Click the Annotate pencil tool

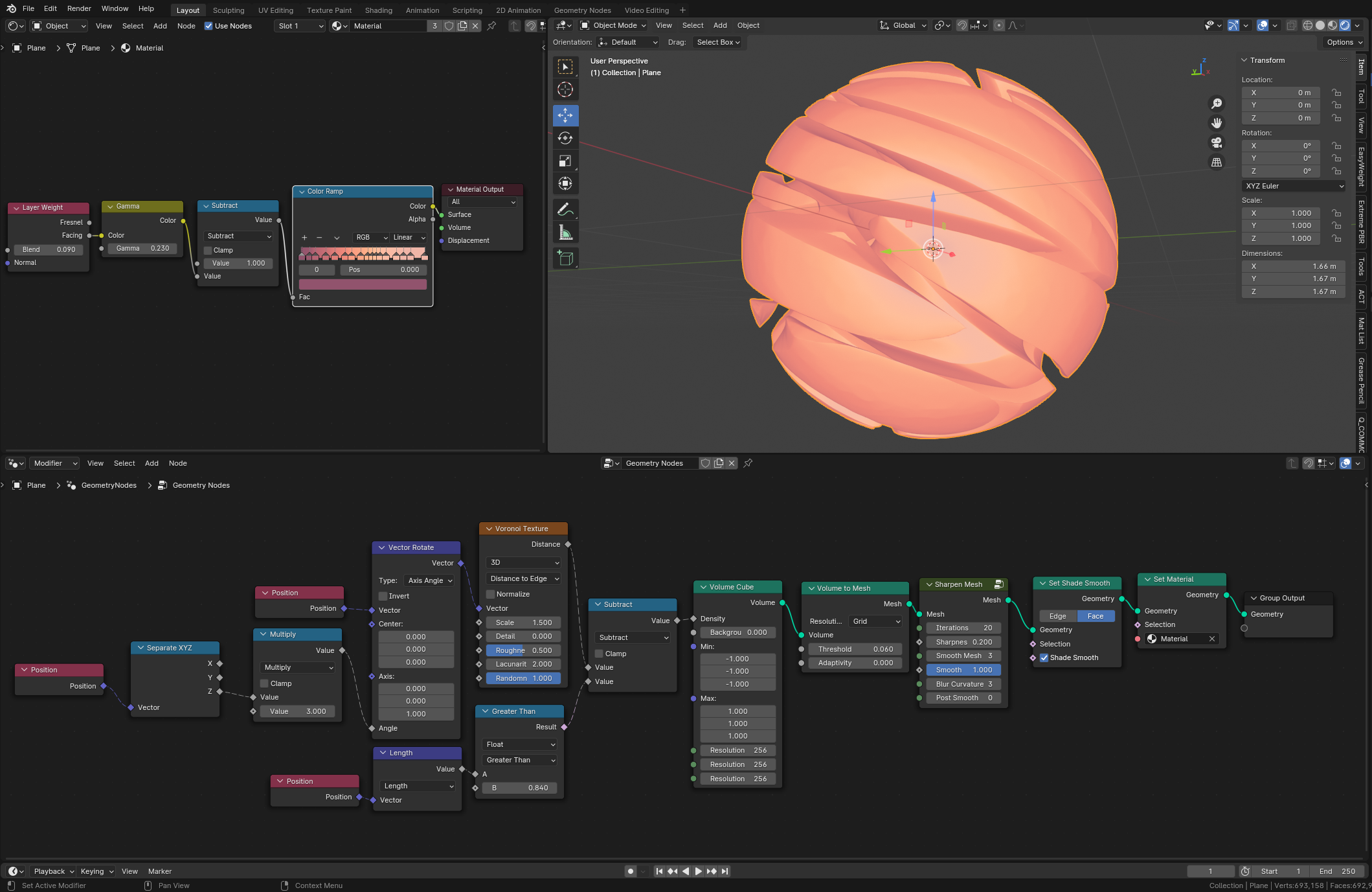coord(565,209)
